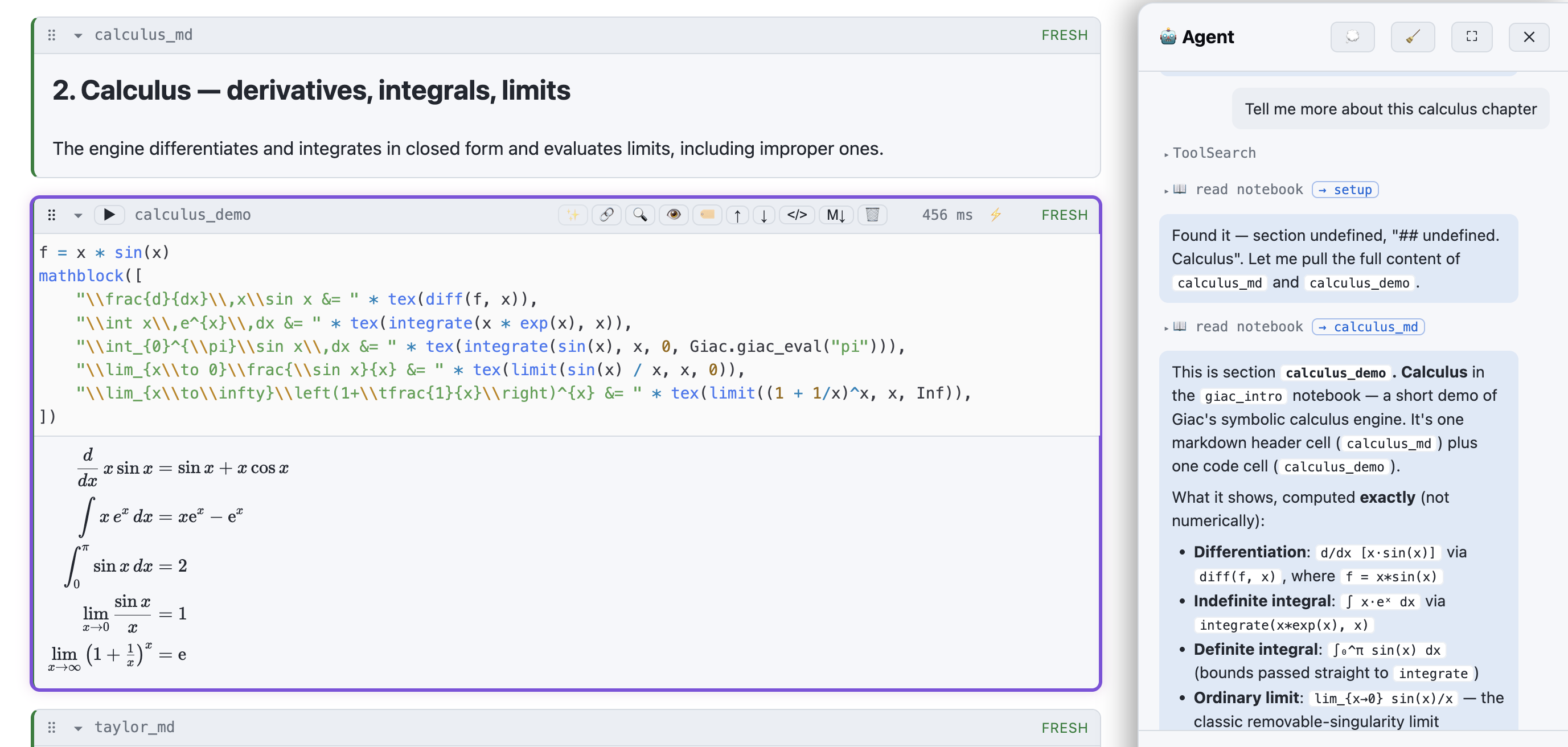This screenshot has height=747, width=1568.
Task: Open the setup cell link
Action: pos(1345,190)
